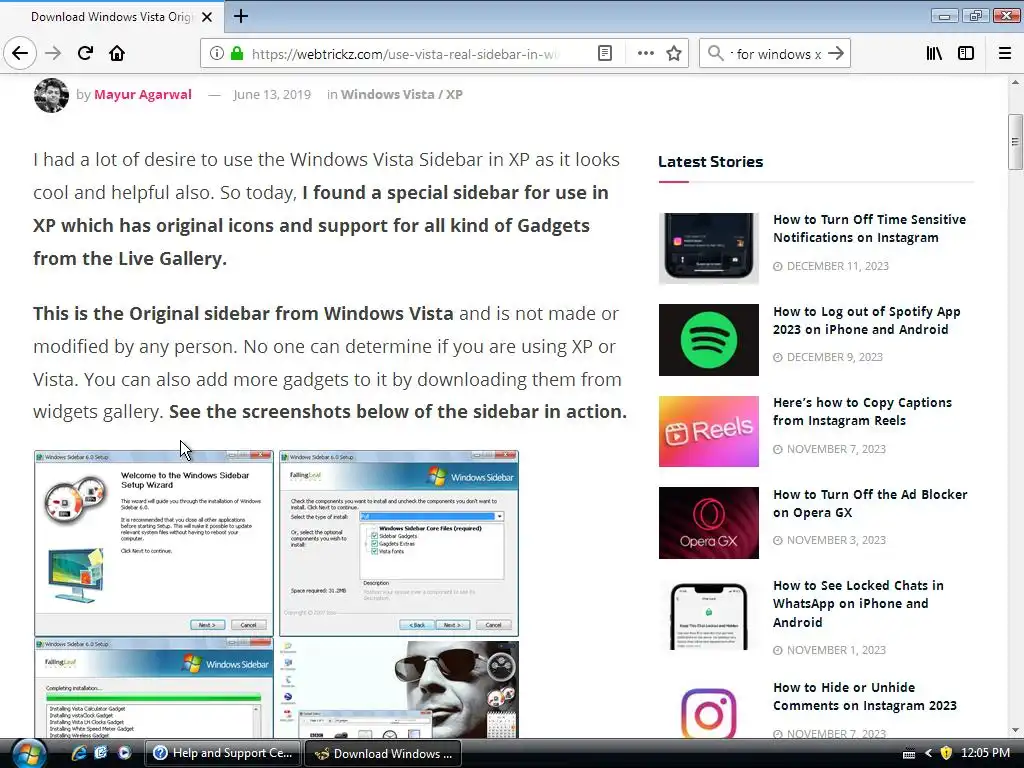Click the scrollbar up arrow
Image resolution: width=1024 pixels, height=768 pixels.
(x=1015, y=82)
